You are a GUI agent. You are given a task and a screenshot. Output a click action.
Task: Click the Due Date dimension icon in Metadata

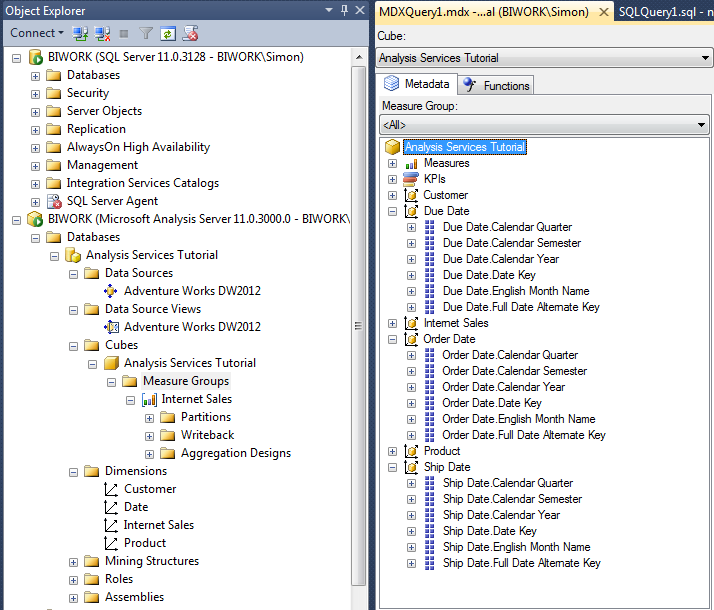tap(411, 211)
